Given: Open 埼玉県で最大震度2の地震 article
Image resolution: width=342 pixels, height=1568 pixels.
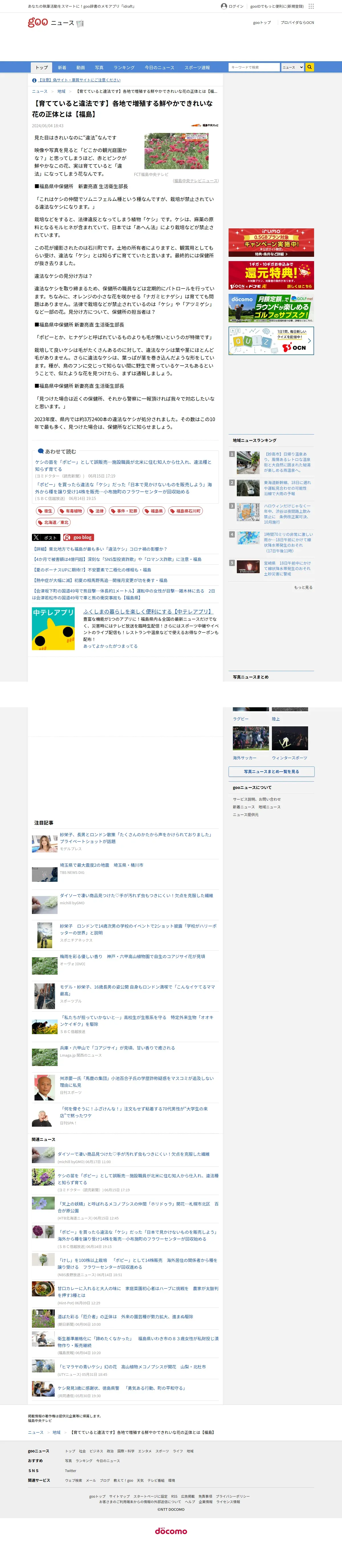Looking at the screenshot, I should (101, 865).
